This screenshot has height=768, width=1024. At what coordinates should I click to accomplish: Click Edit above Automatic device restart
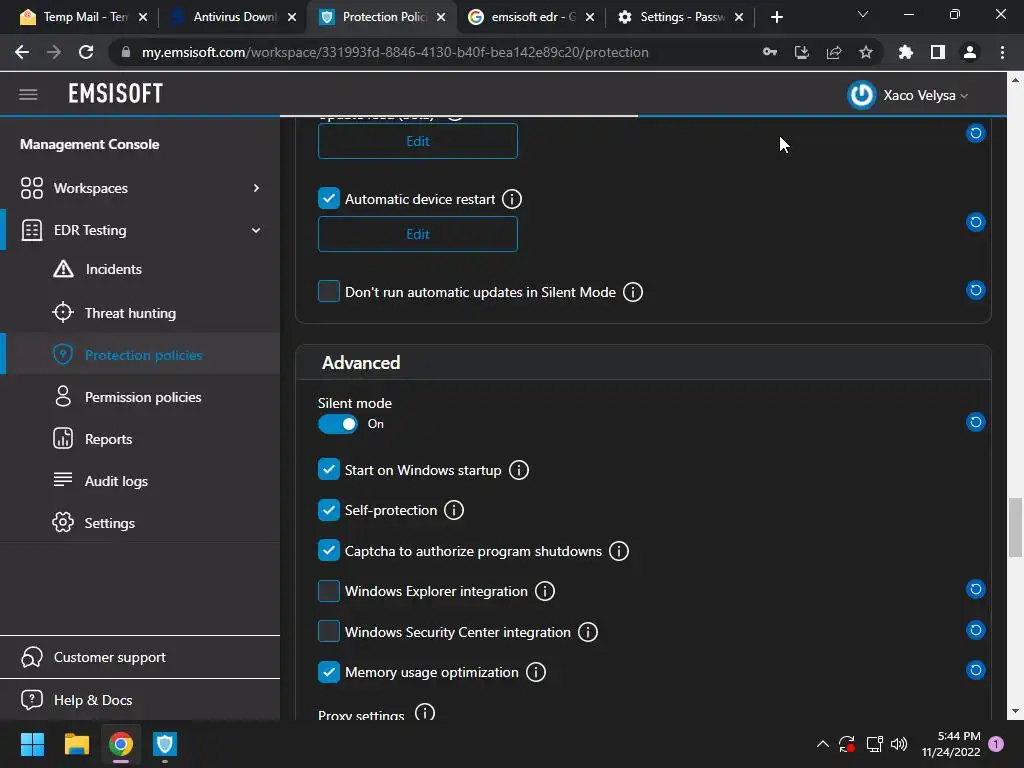418,141
